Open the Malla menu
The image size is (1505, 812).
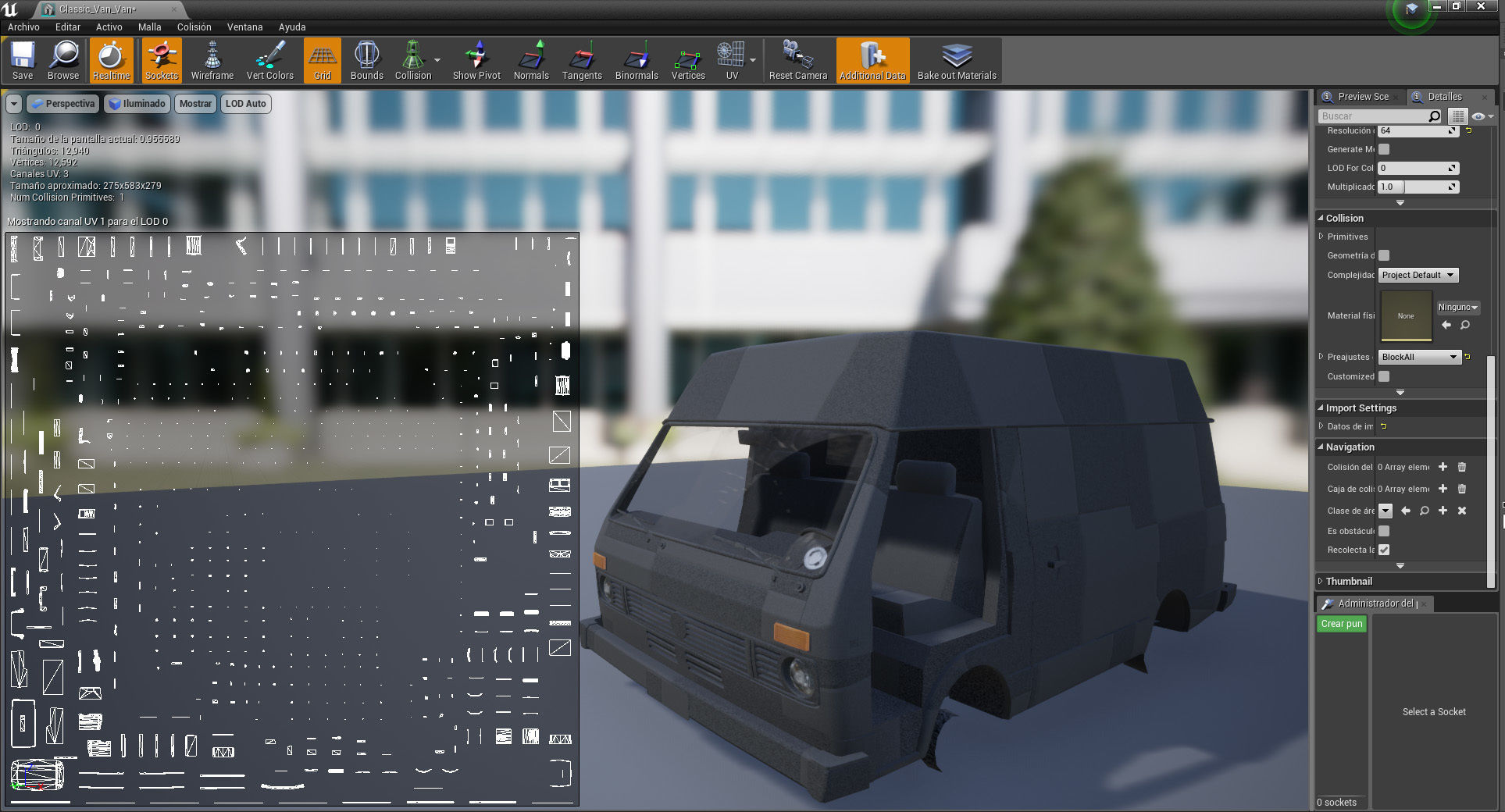click(150, 27)
